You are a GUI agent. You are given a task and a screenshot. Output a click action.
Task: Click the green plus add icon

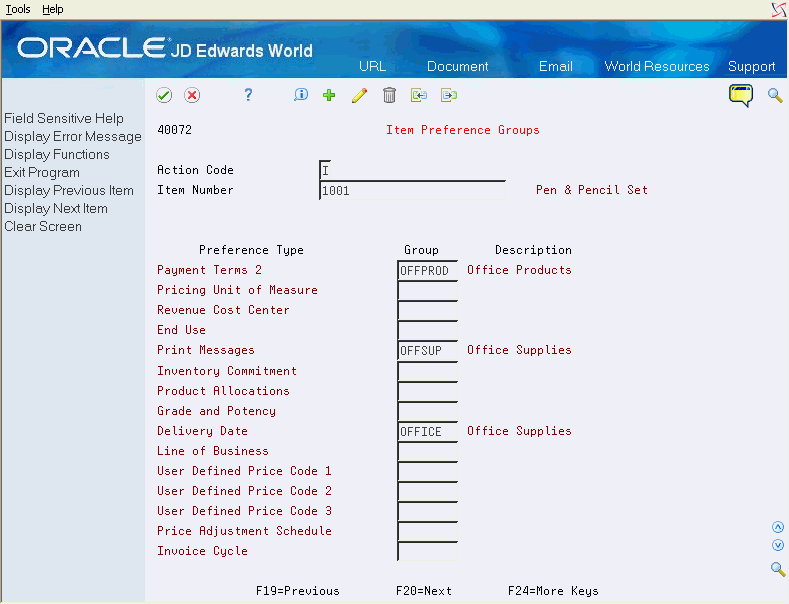(x=329, y=95)
